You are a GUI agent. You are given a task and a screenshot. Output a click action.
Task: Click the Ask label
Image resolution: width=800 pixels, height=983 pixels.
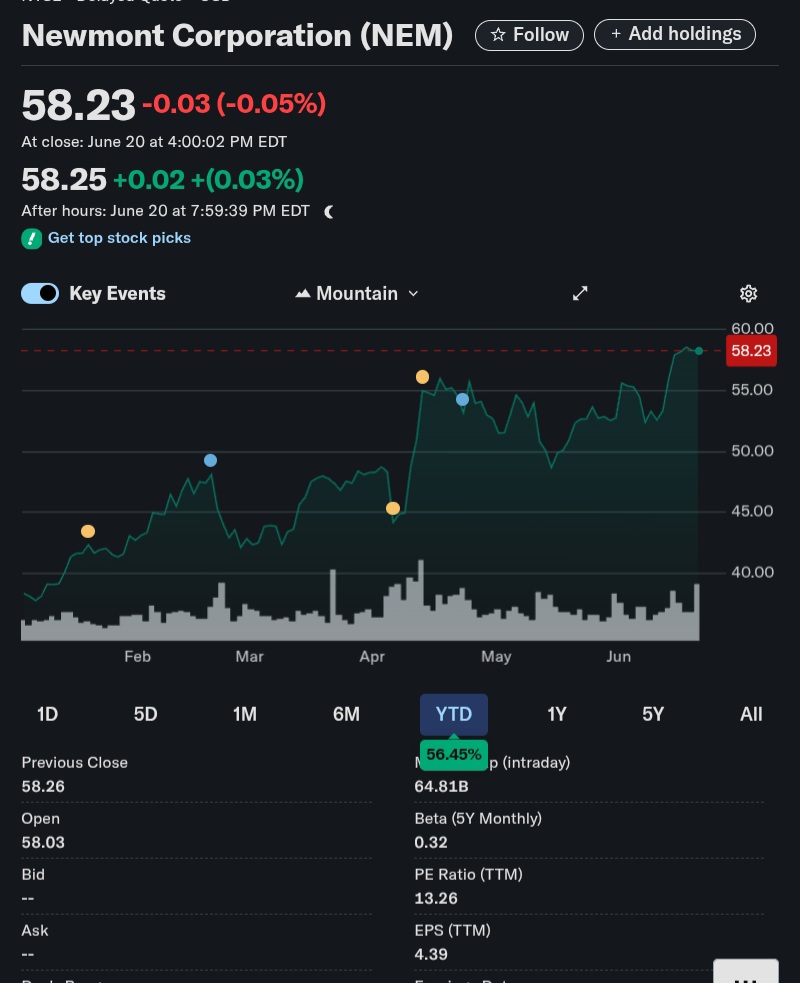pyautogui.click(x=35, y=930)
